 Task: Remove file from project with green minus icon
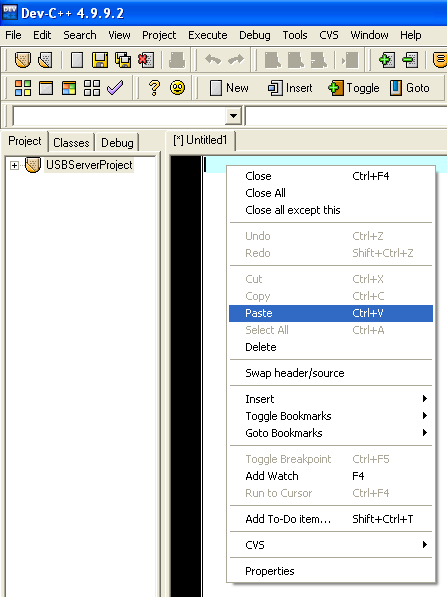tap(410, 60)
